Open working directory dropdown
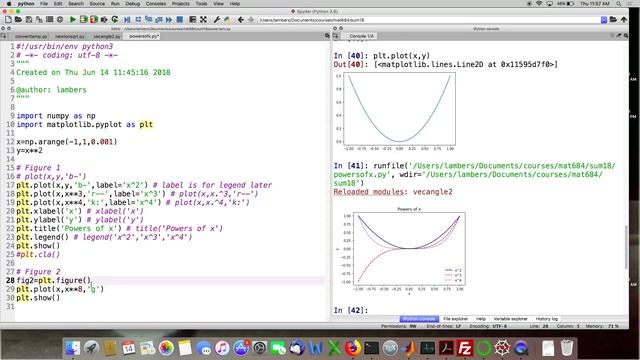Image resolution: width=640 pixels, height=360 pixels. coord(604,20)
